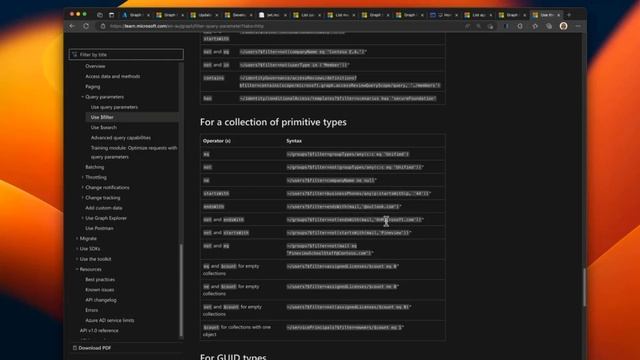The height and width of the screenshot is (360, 640).
Task: Expand Use Graph Explorer in the sidebar
Action: point(82,218)
